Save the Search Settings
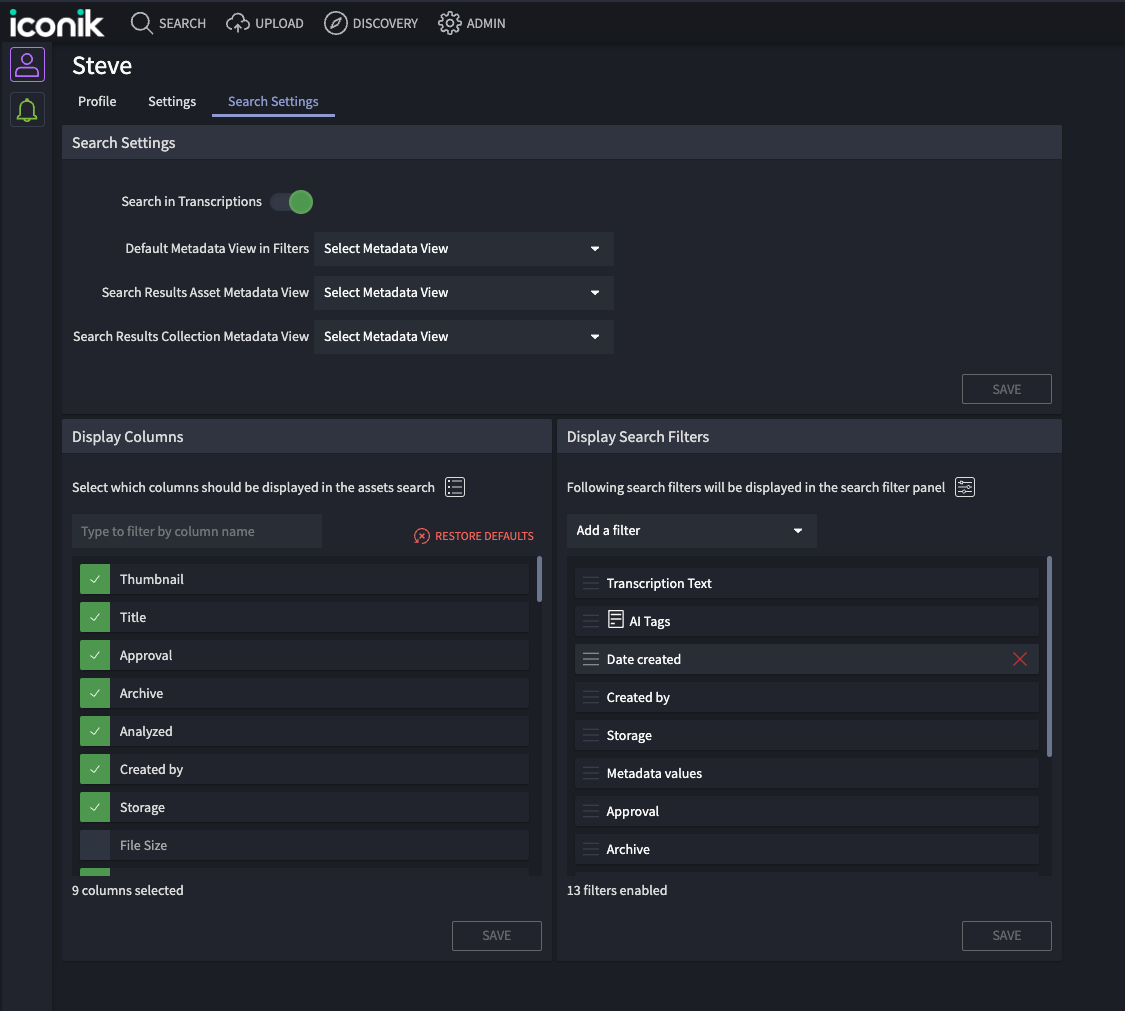 coord(1006,389)
